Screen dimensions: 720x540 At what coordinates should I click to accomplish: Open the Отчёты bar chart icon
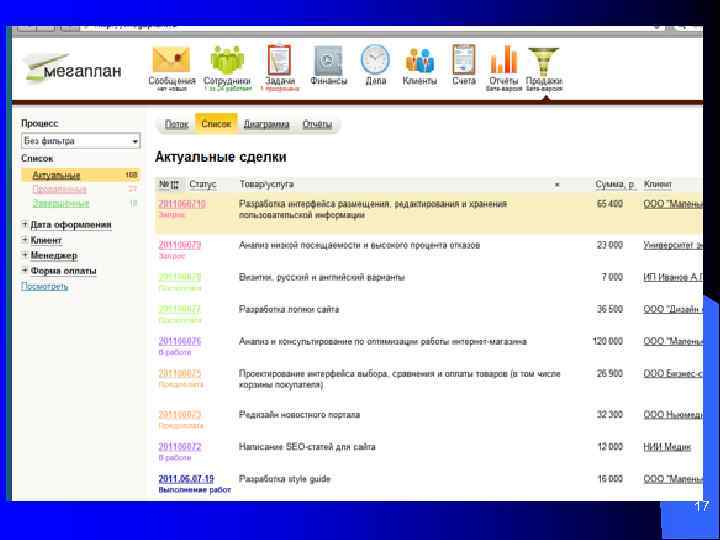(x=504, y=60)
